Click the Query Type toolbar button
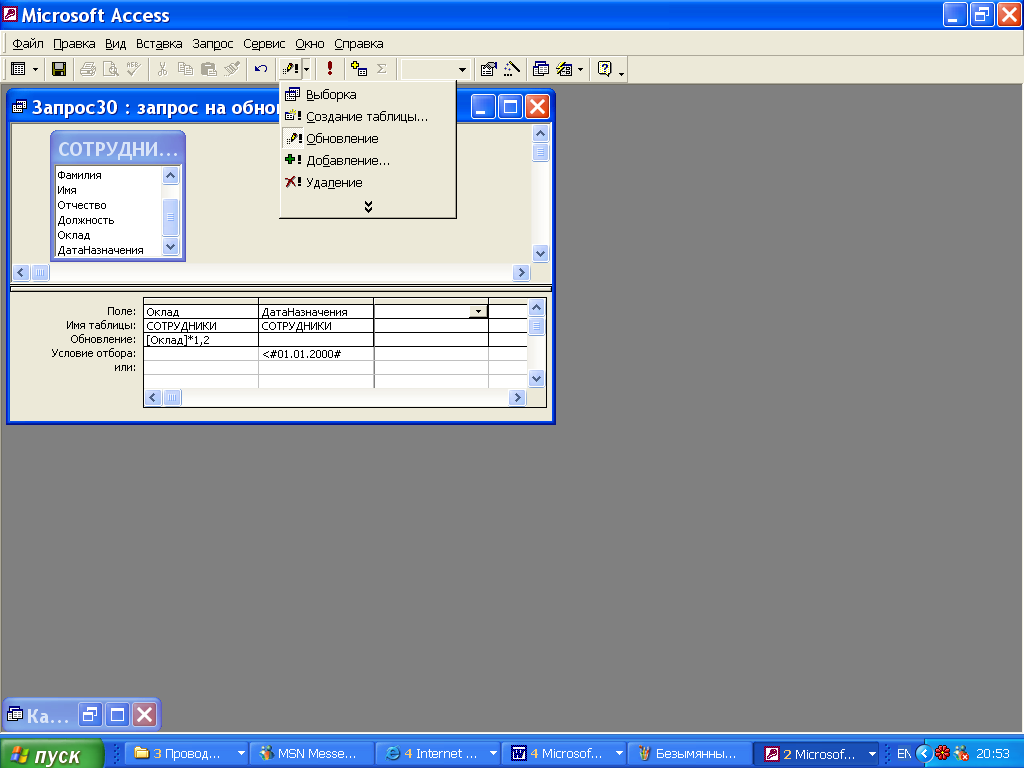Screen dimensions: 1024x768 click(290, 69)
